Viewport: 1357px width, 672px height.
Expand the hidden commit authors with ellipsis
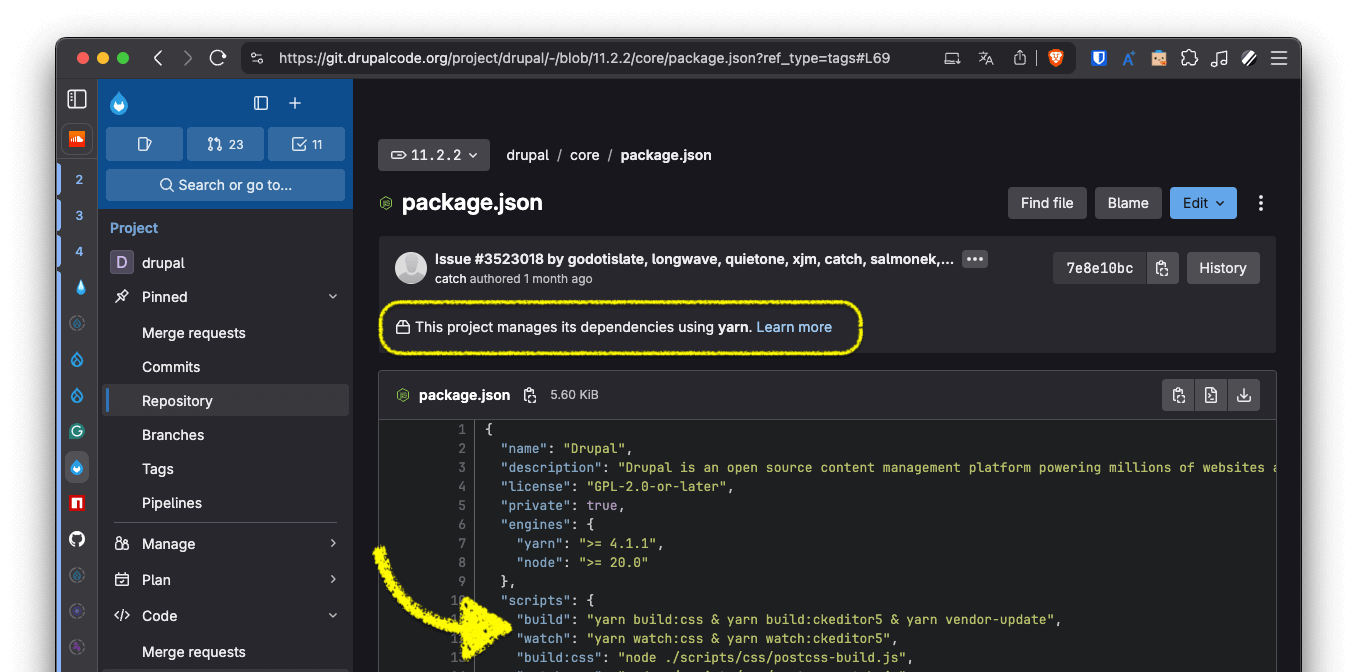pos(974,258)
